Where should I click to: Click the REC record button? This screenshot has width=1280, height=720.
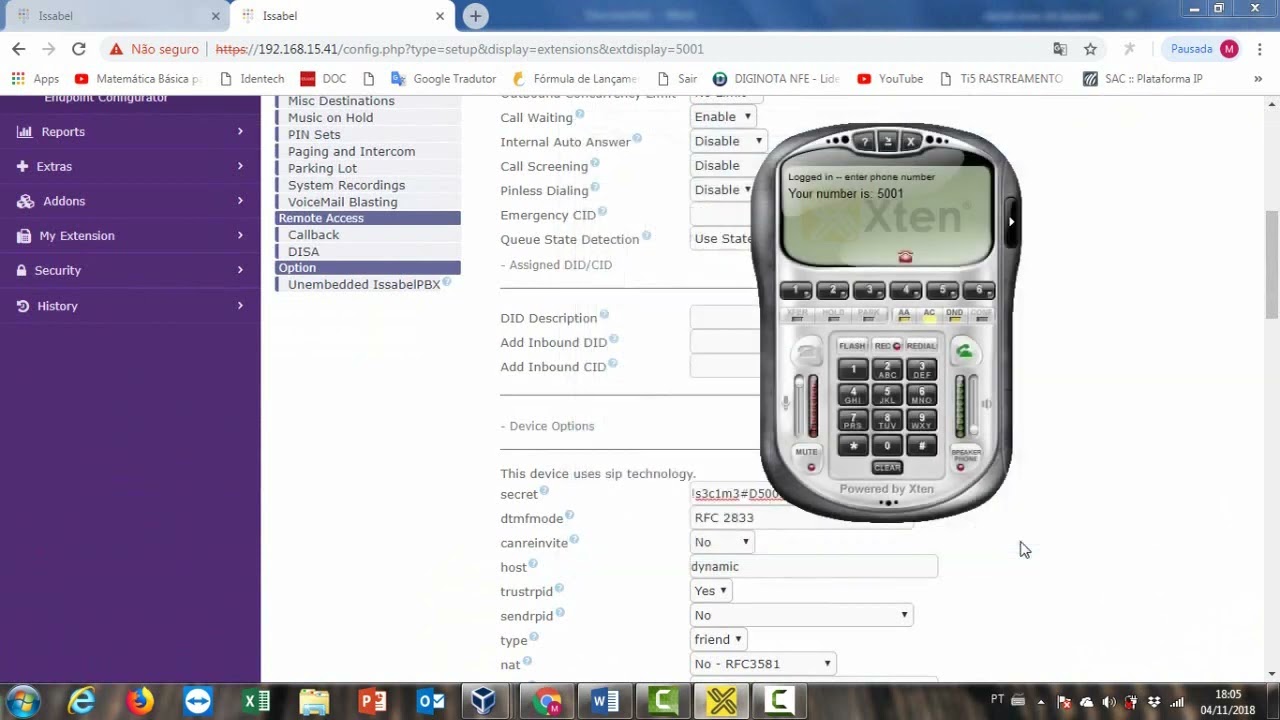(887, 346)
